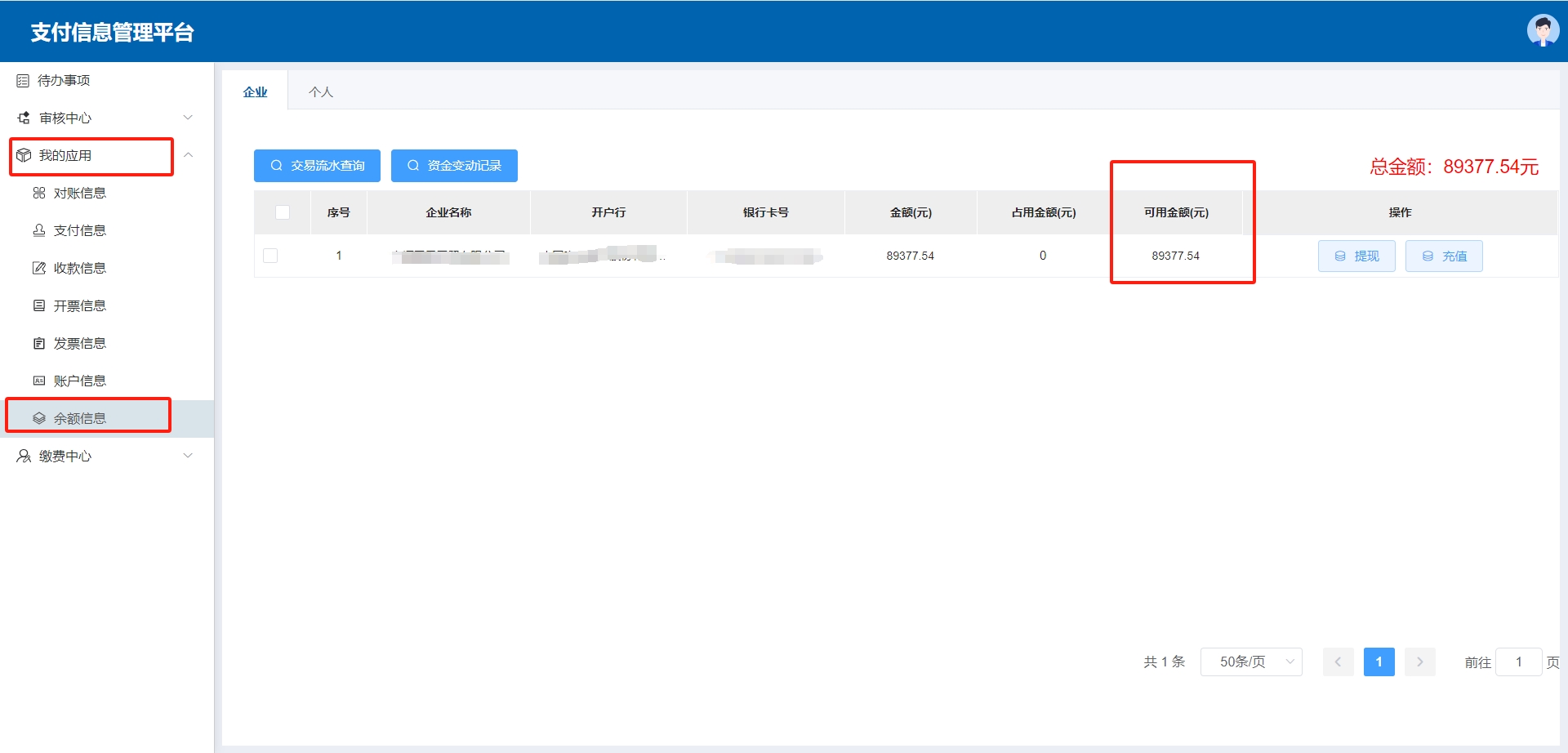Collapse the 我的应用 menu arrow
This screenshot has width=1568, height=753.
point(188,155)
